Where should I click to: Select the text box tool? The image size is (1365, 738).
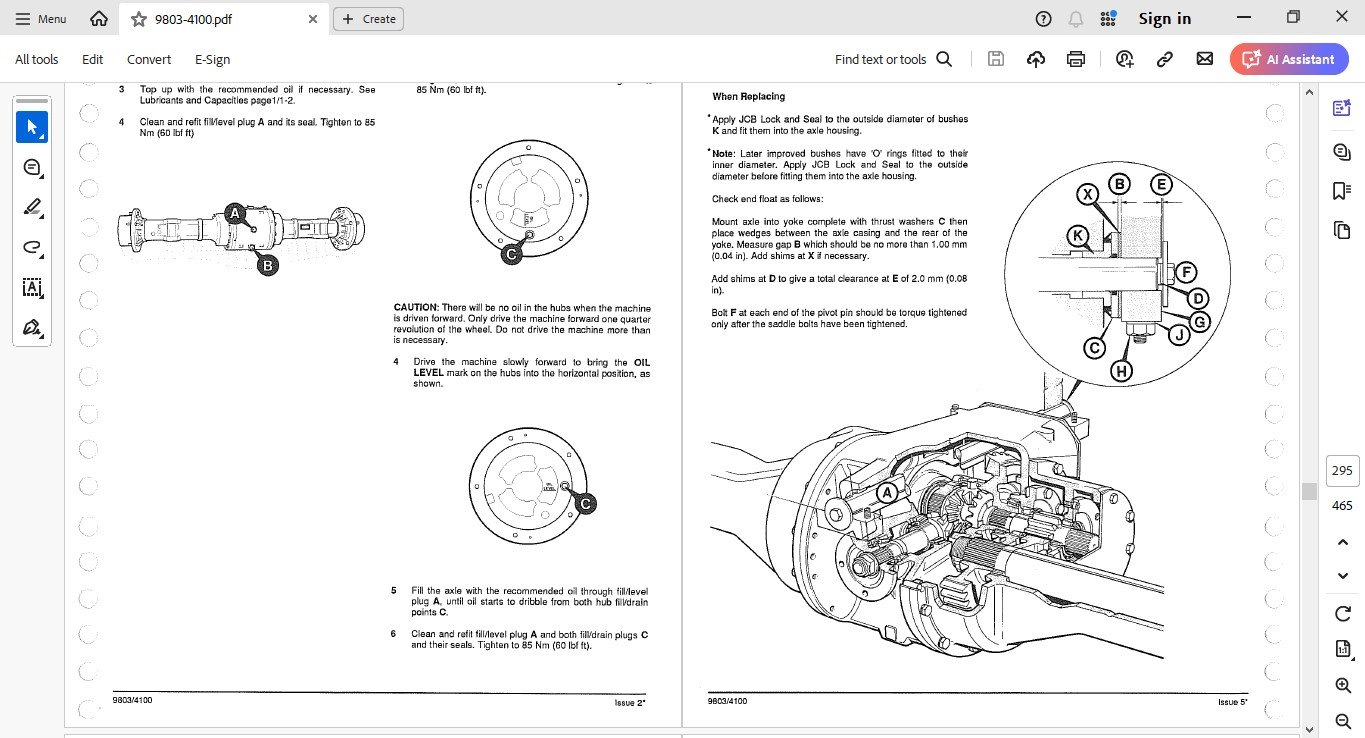[x=32, y=287]
